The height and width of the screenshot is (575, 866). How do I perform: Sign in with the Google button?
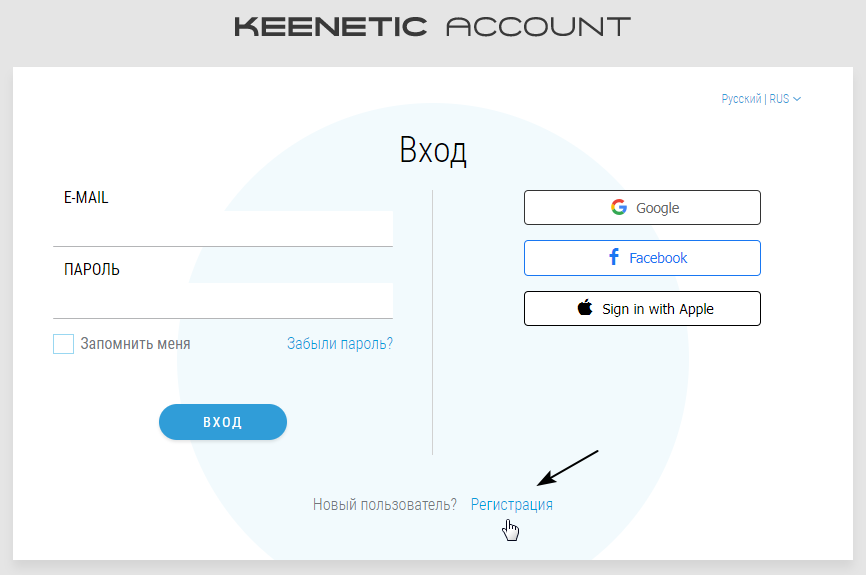click(x=642, y=208)
